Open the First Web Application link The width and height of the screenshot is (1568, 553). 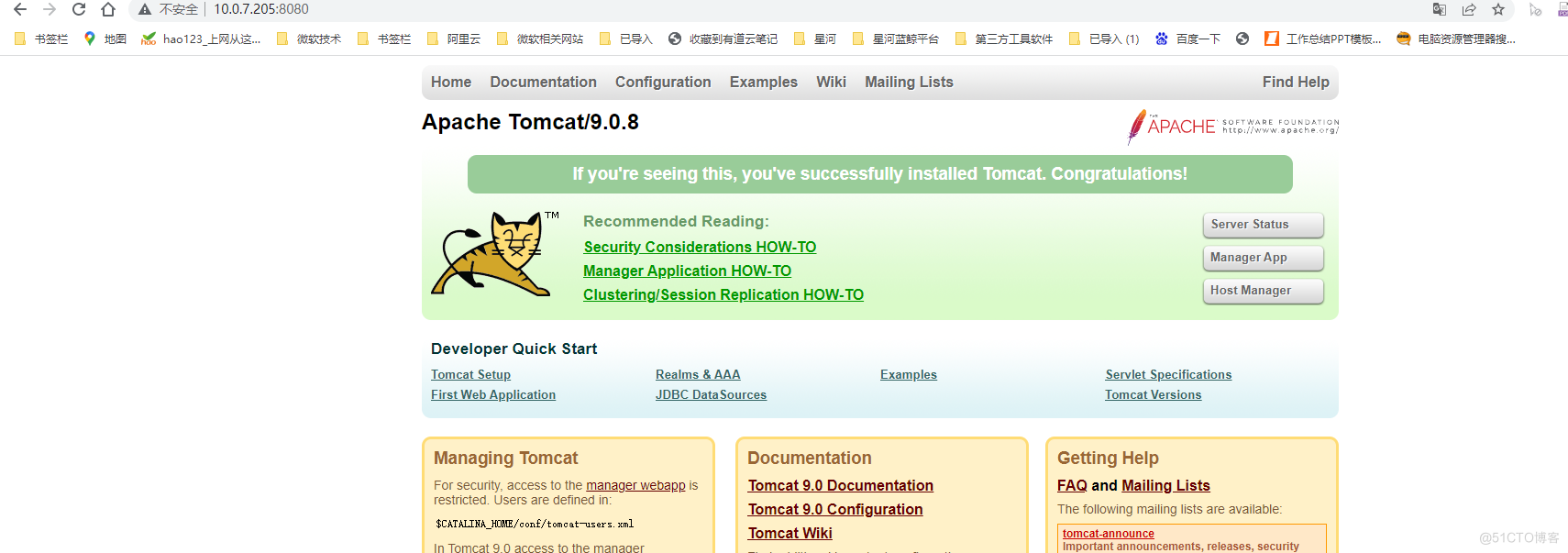click(x=493, y=394)
